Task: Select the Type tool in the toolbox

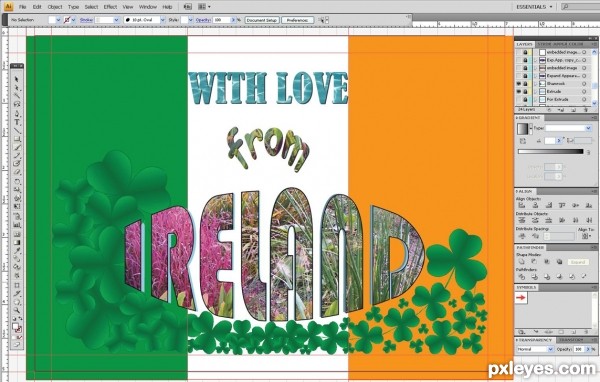Action: pos(17,122)
